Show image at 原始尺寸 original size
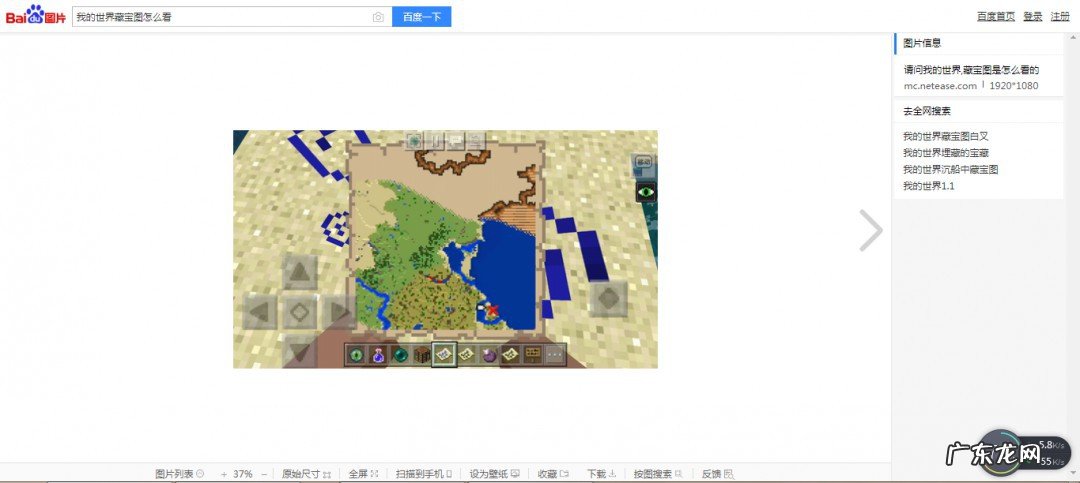The image size is (1080, 483). pyautogui.click(x=307, y=474)
